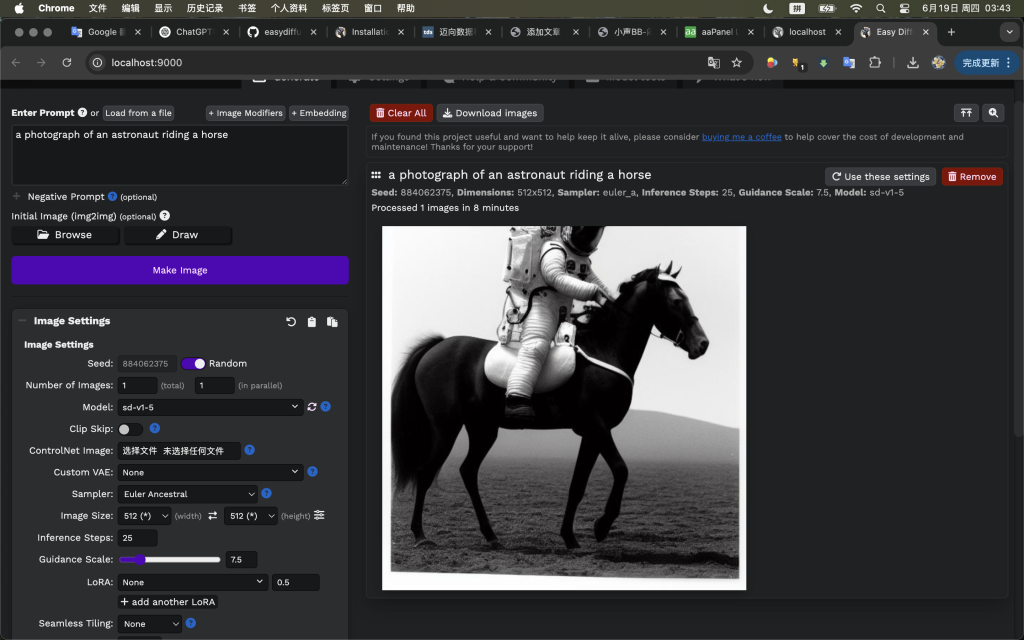Open the 历史记录 menu in the menu bar
The image size is (1024, 640).
pyautogui.click(x=204, y=8)
